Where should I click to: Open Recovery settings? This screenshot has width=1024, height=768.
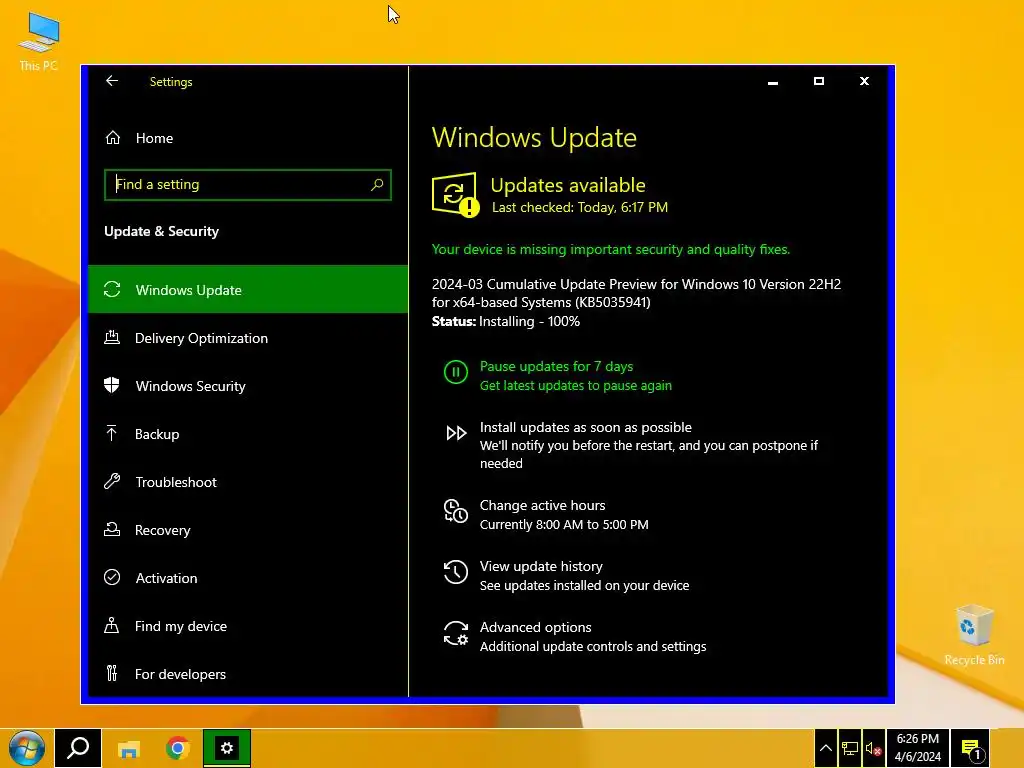[x=248, y=530]
